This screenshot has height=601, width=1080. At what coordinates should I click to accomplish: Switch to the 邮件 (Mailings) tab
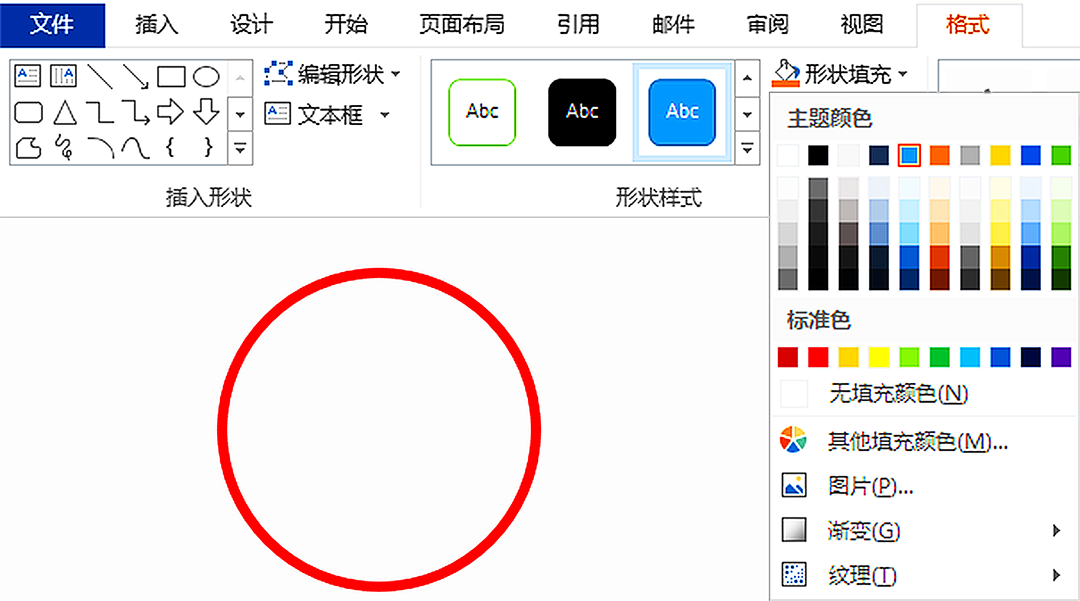pos(673,25)
